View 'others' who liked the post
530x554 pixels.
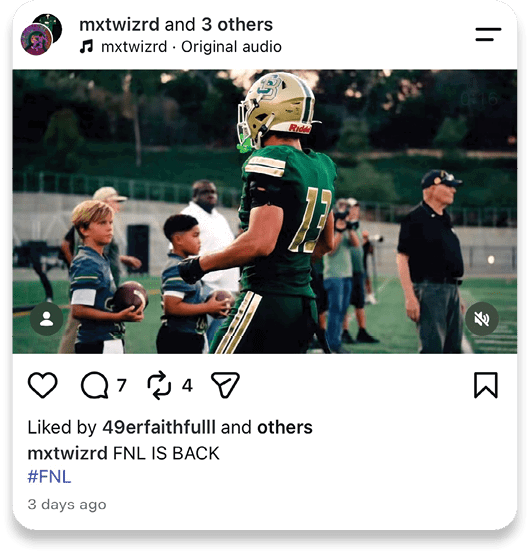[285, 427]
